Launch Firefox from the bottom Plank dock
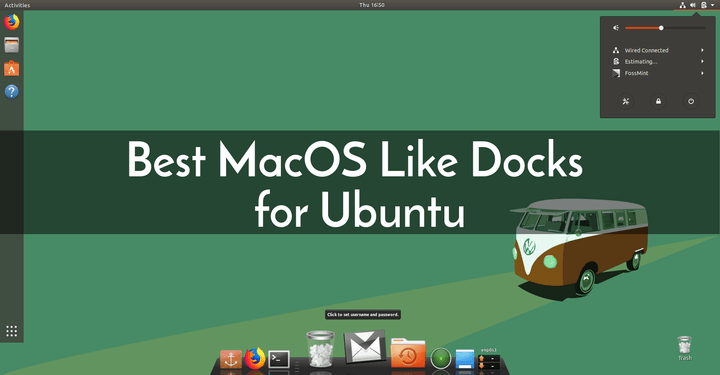Viewport: 720px width, 375px height. click(x=255, y=358)
